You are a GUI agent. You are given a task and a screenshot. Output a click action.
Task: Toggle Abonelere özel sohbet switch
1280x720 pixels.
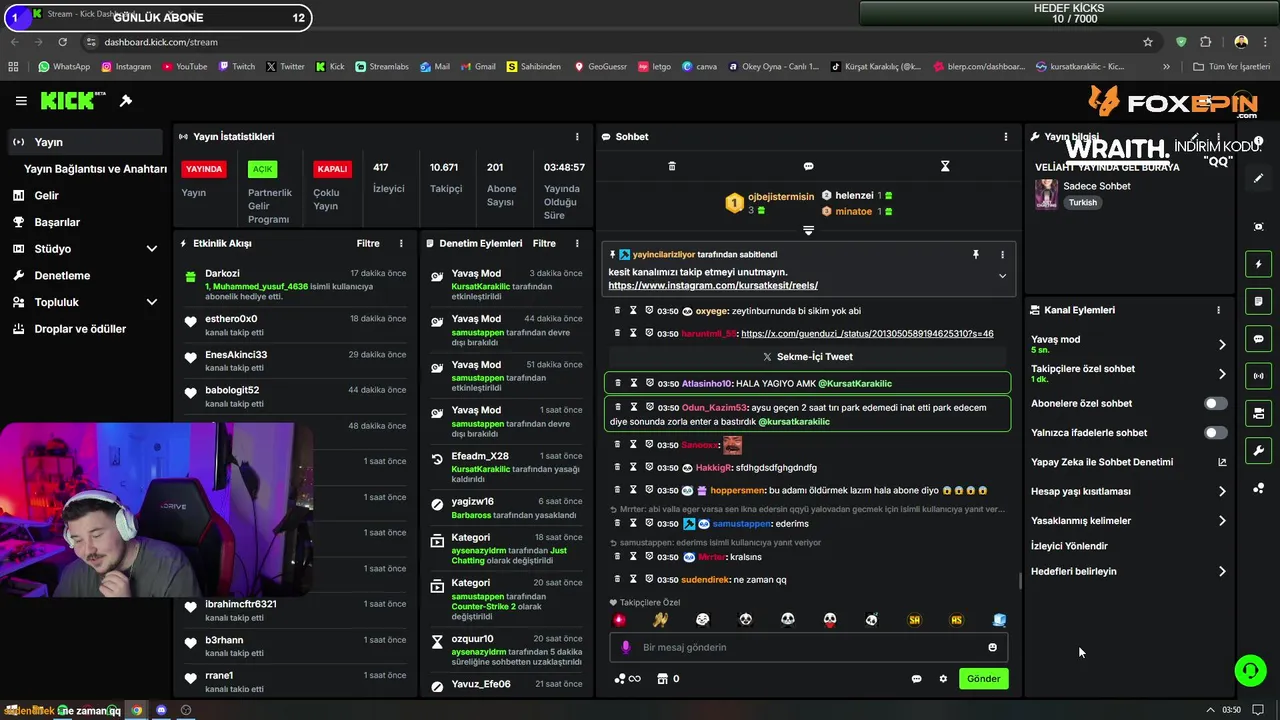(x=1215, y=404)
